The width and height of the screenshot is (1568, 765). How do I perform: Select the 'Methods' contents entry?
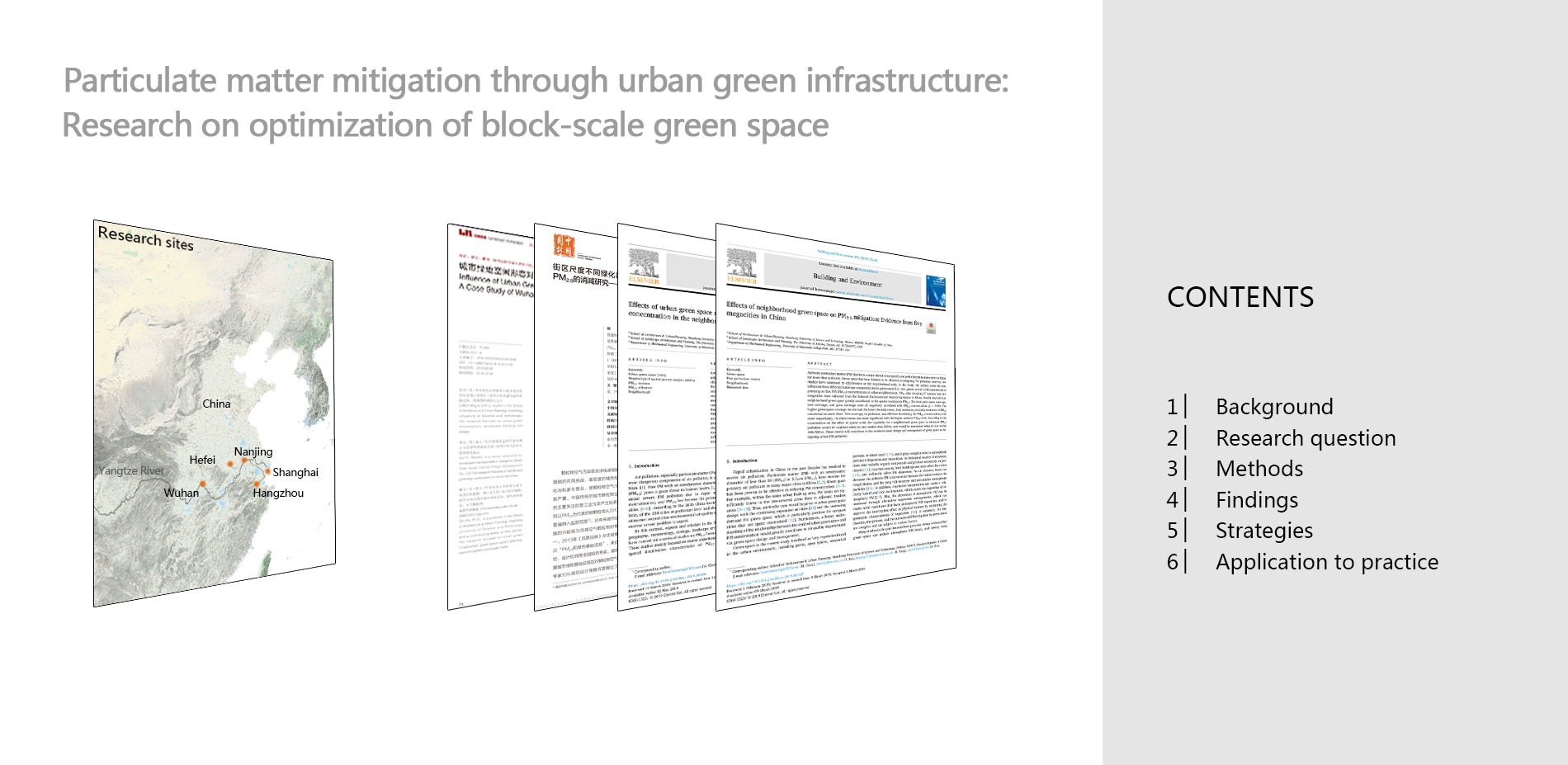click(1259, 469)
